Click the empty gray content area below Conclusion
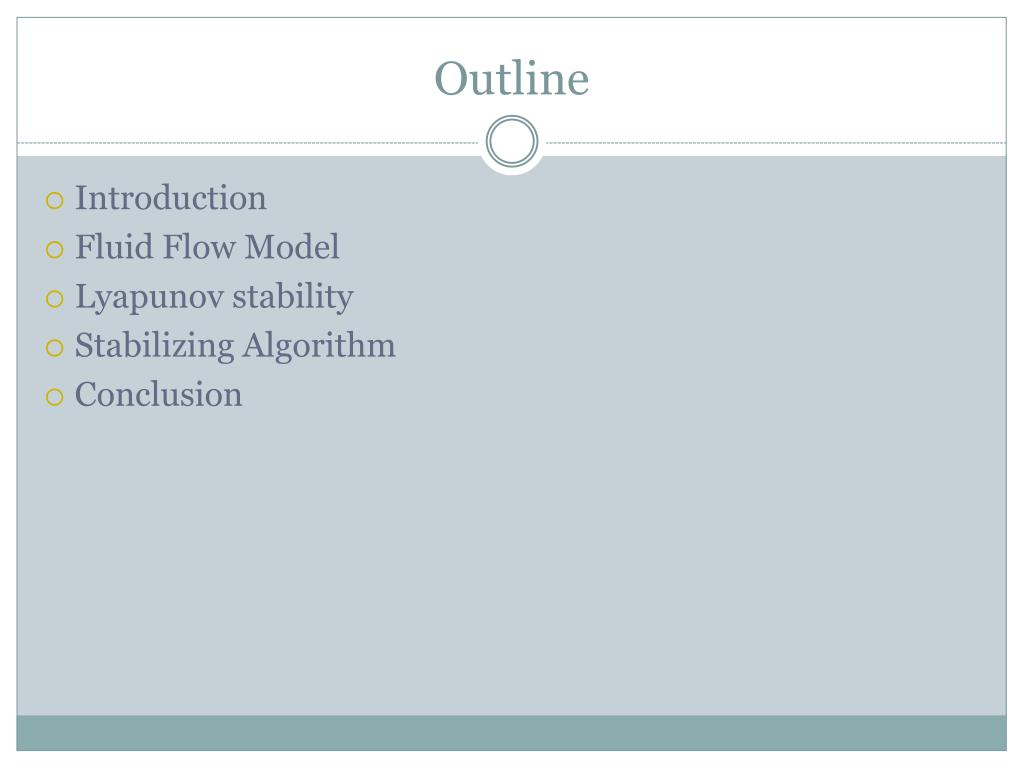Screen dimensions: 1024x768 [x=511, y=562]
